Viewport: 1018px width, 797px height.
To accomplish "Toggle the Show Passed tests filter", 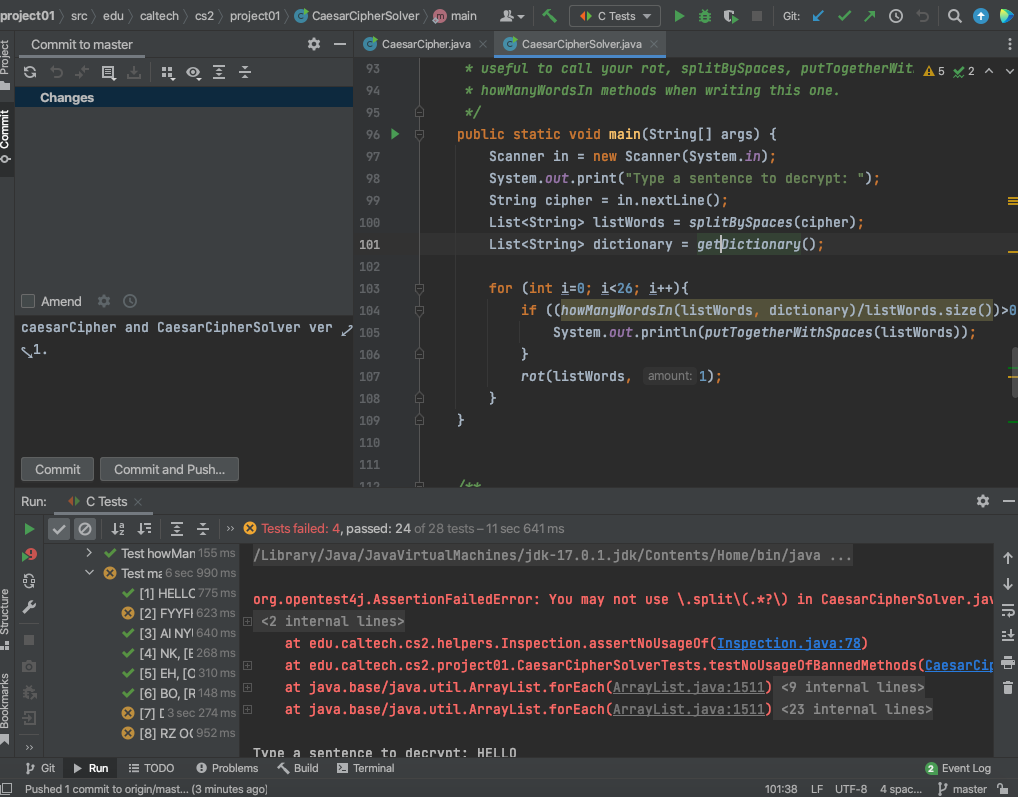I will (59, 529).
